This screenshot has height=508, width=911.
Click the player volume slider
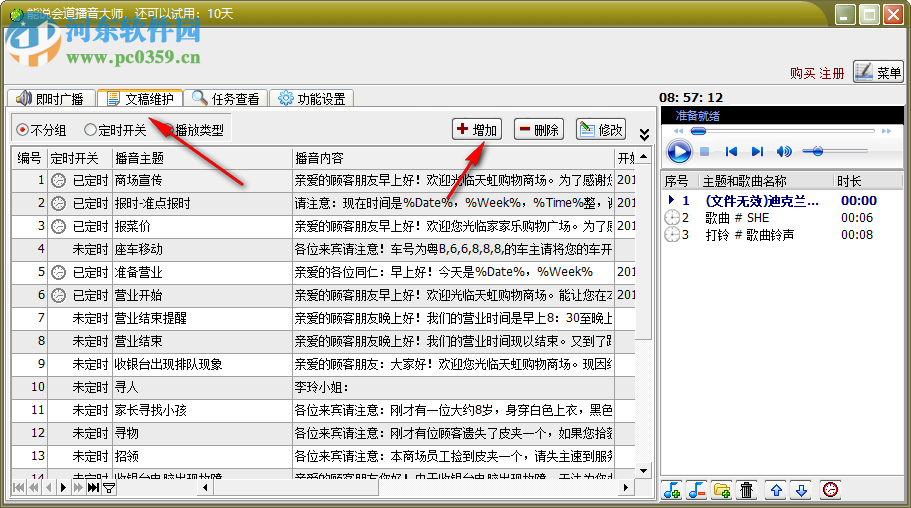[x=834, y=151]
